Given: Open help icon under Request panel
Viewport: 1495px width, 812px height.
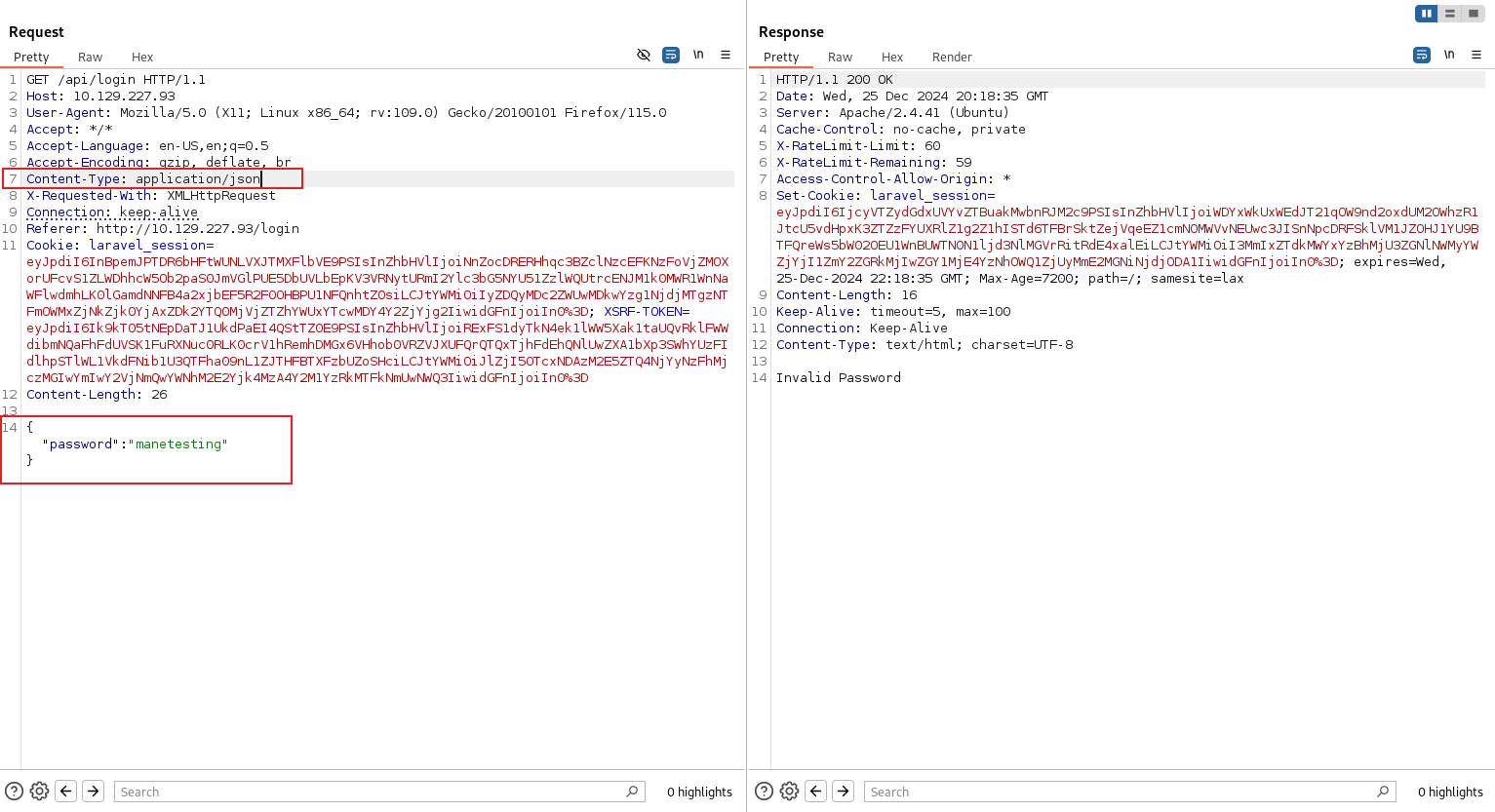Looking at the screenshot, I should [14, 792].
